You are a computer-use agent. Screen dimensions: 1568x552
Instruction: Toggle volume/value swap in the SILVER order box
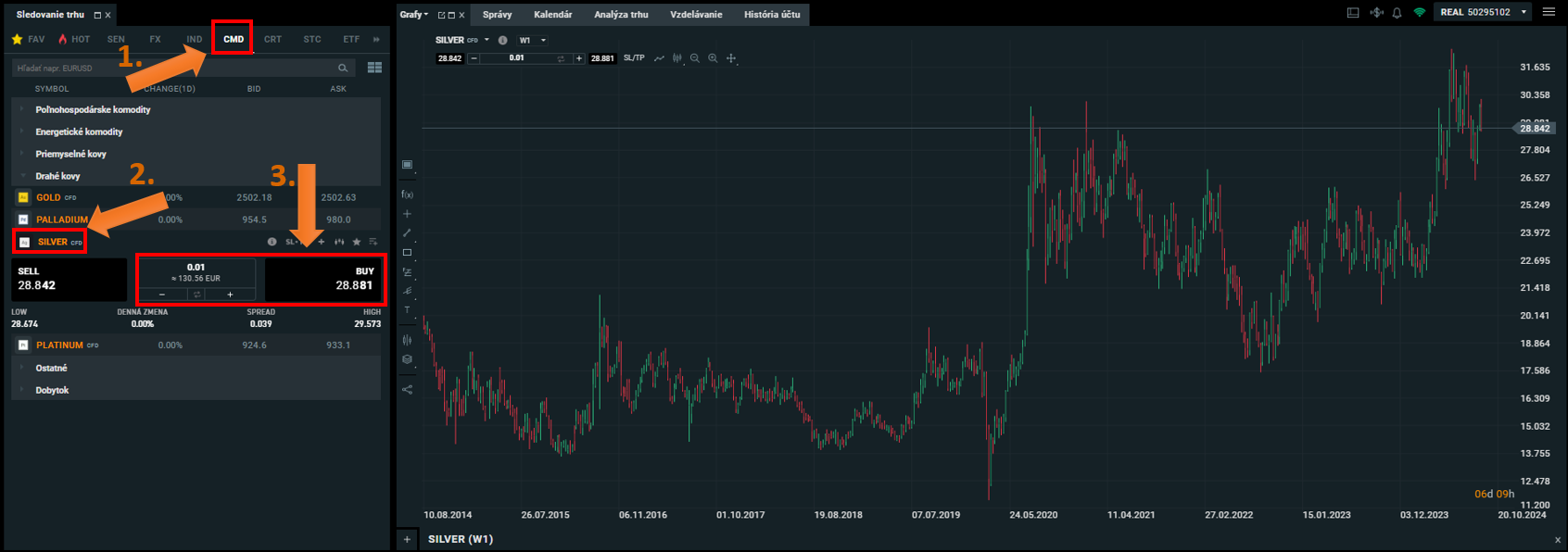point(196,295)
